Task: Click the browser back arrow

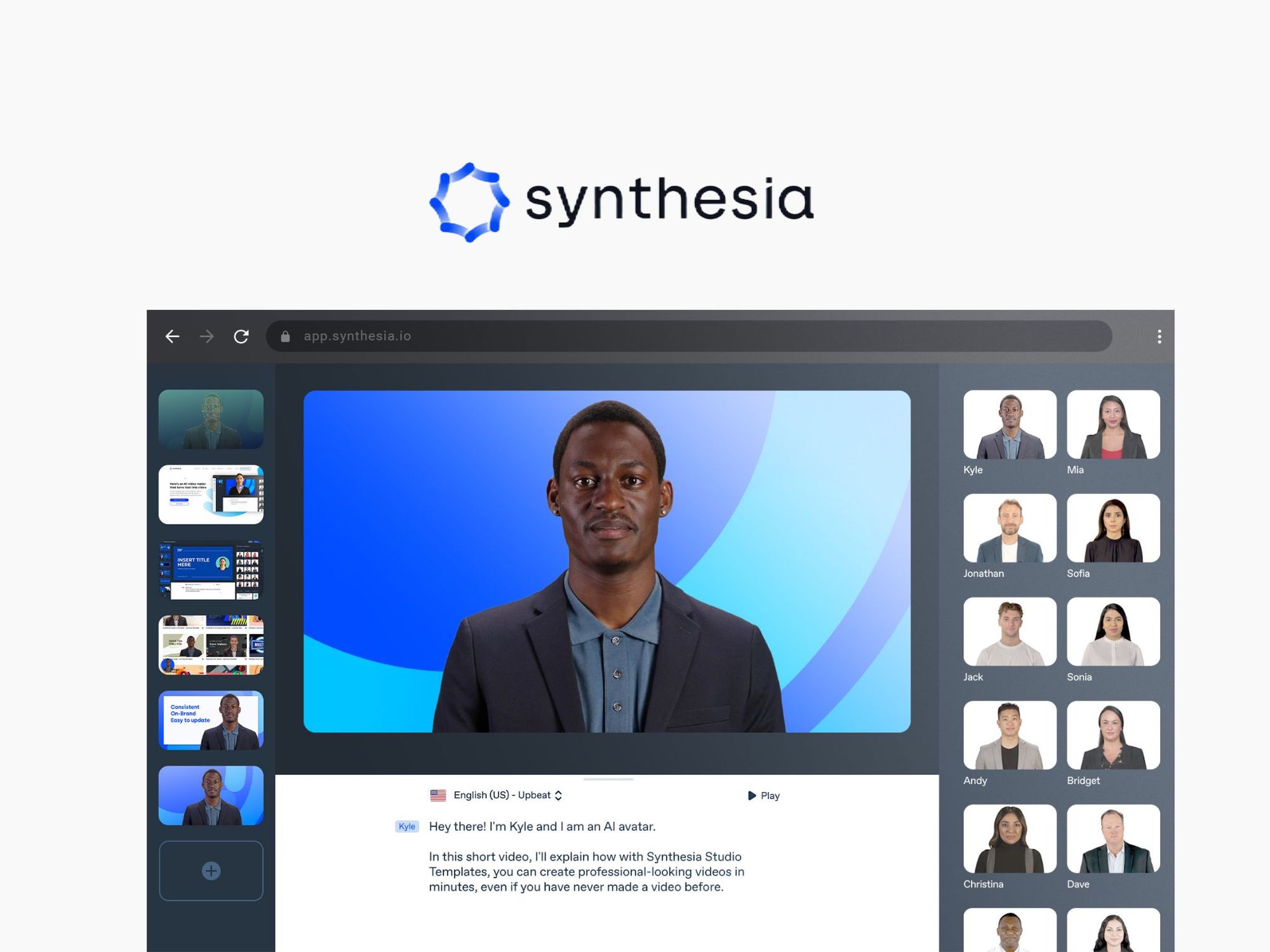Action: [171, 336]
